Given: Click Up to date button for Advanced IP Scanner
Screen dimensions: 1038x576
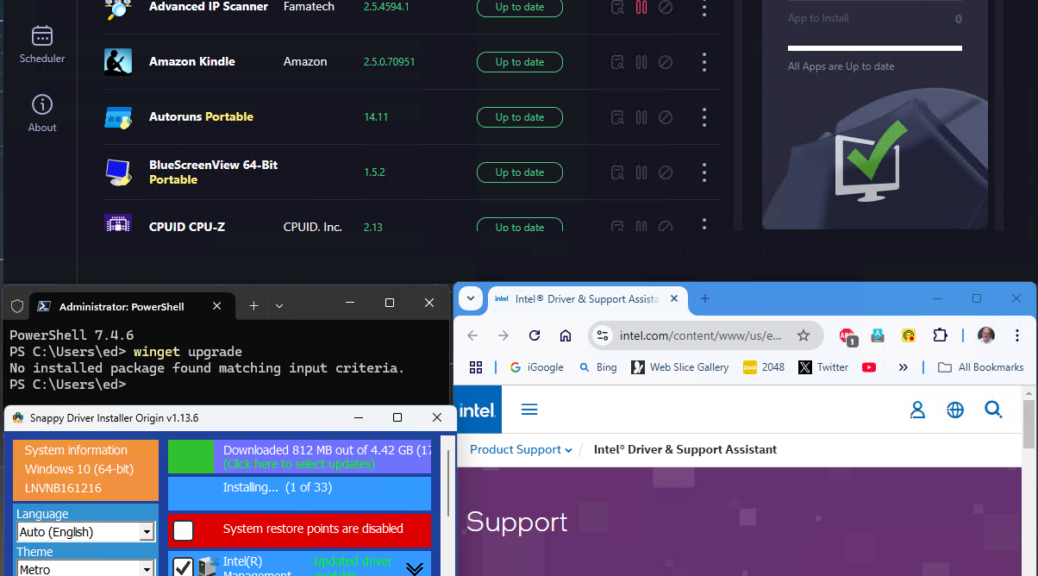Looking at the screenshot, I should point(520,8).
